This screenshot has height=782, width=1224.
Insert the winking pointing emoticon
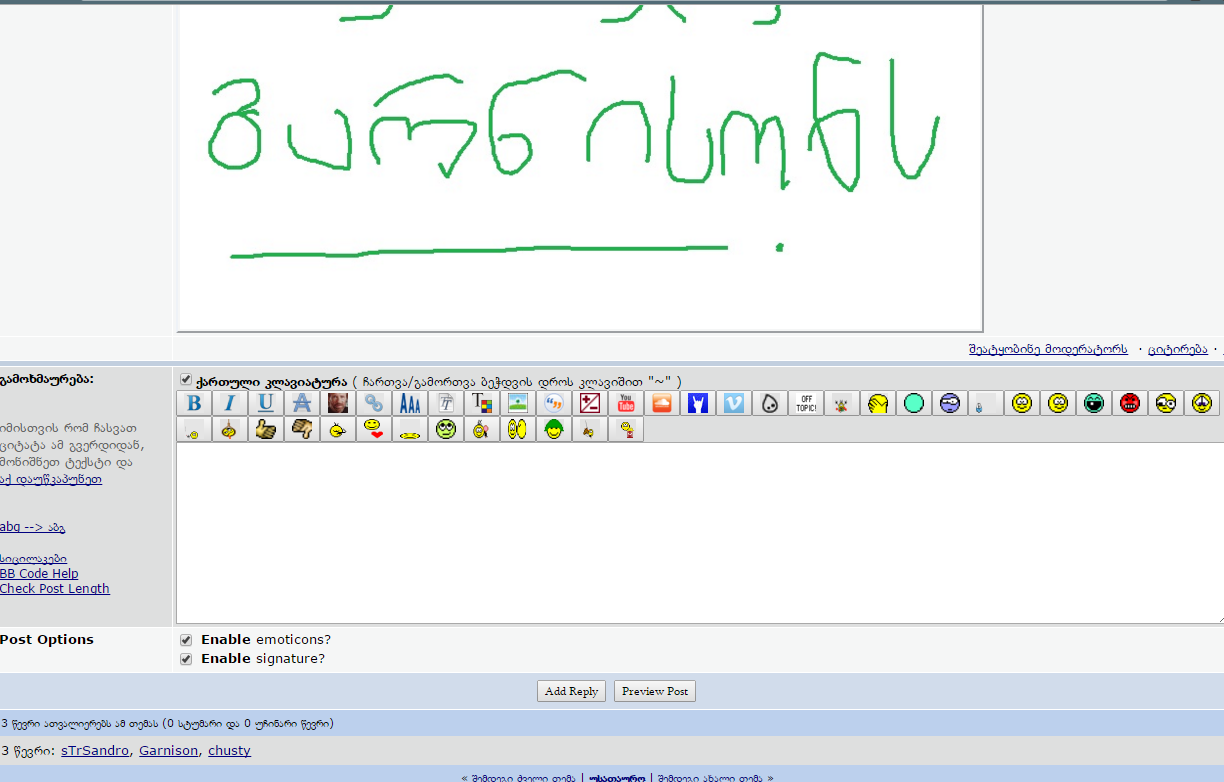338,430
